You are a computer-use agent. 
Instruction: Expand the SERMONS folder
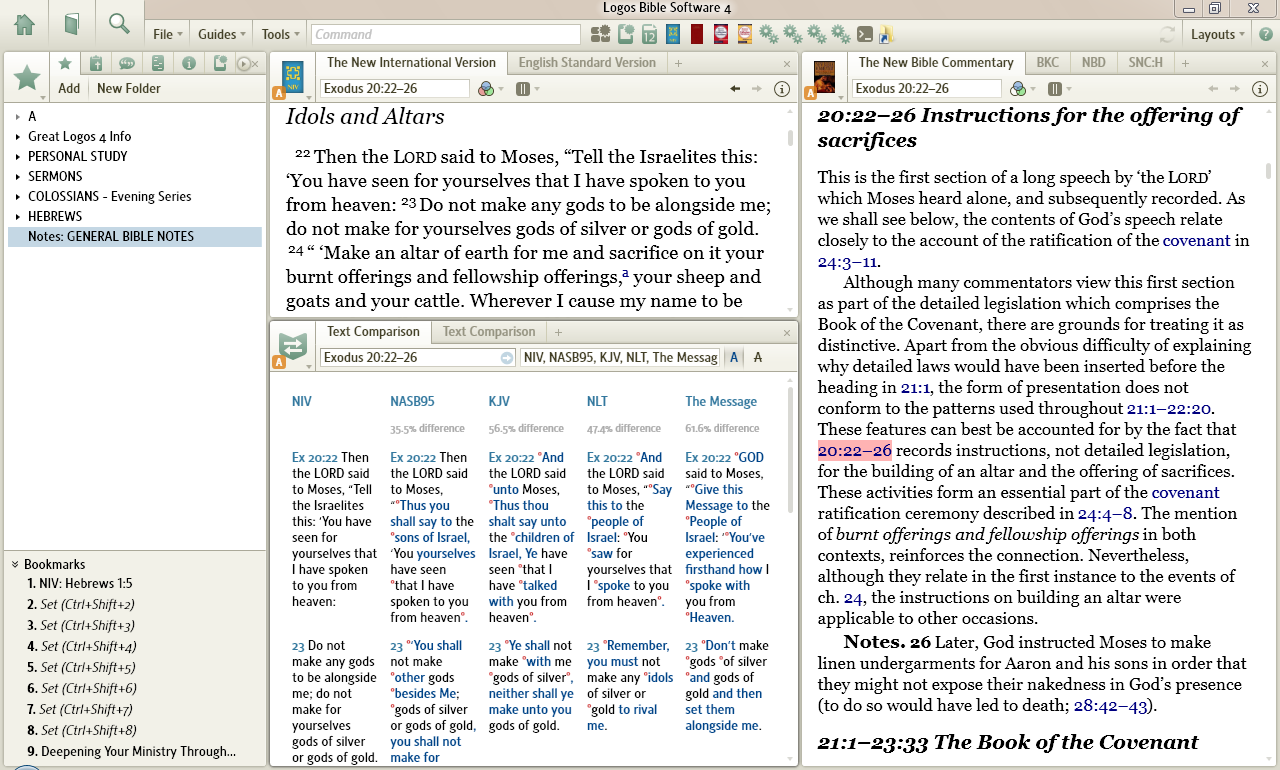pos(18,177)
